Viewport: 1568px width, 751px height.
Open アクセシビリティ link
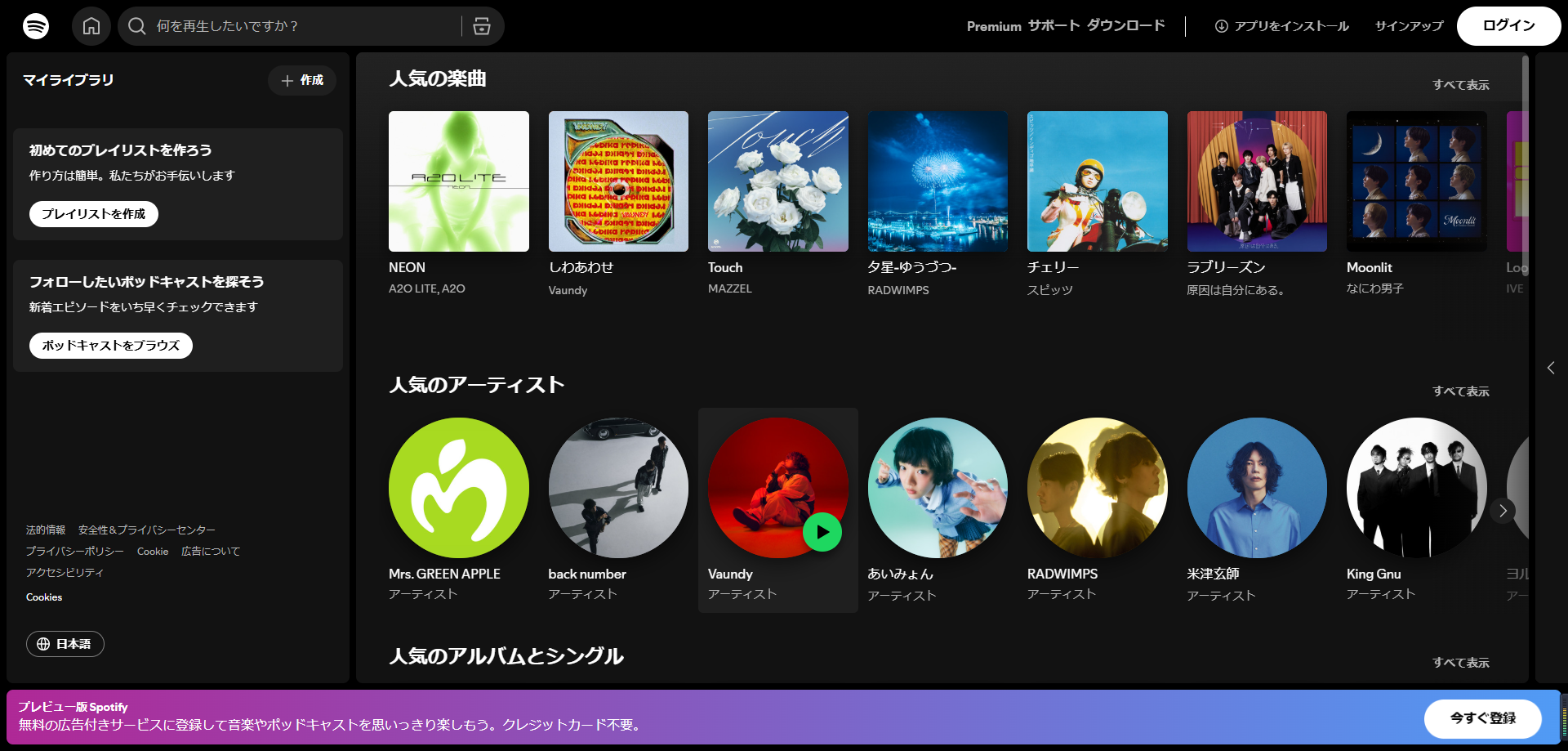65,573
